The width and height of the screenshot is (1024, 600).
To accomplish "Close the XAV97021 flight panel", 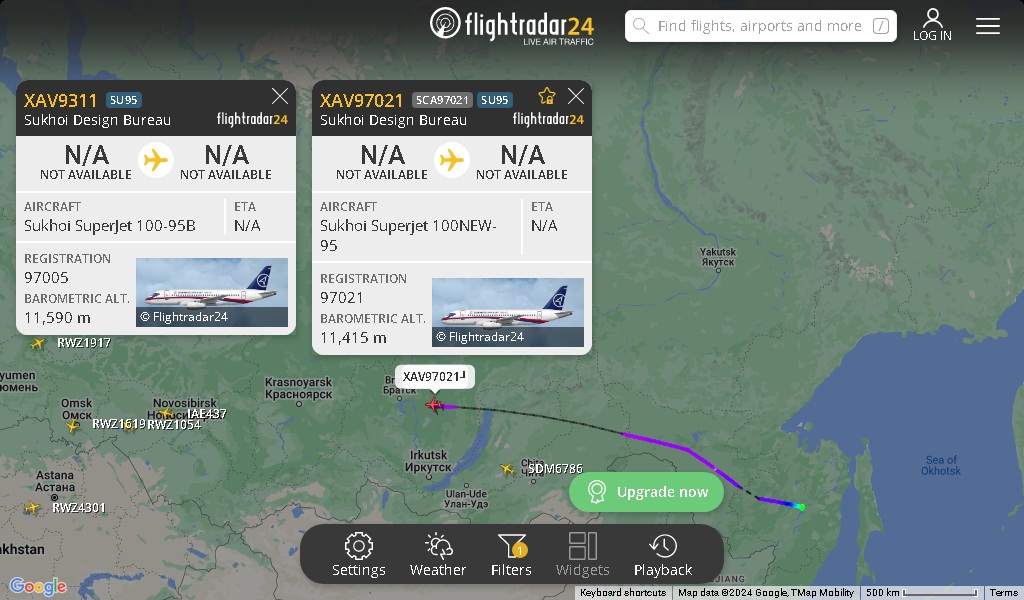I will [575, 97].
